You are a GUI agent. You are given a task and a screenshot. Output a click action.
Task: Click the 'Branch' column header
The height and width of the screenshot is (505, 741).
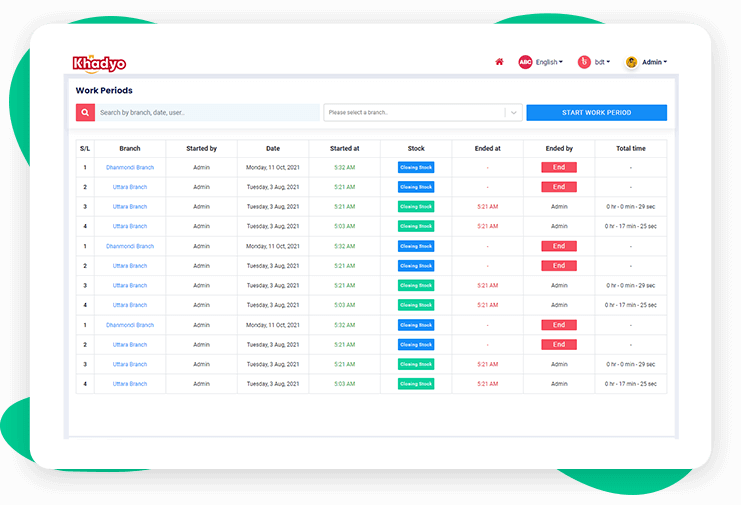tap(130, 148)
